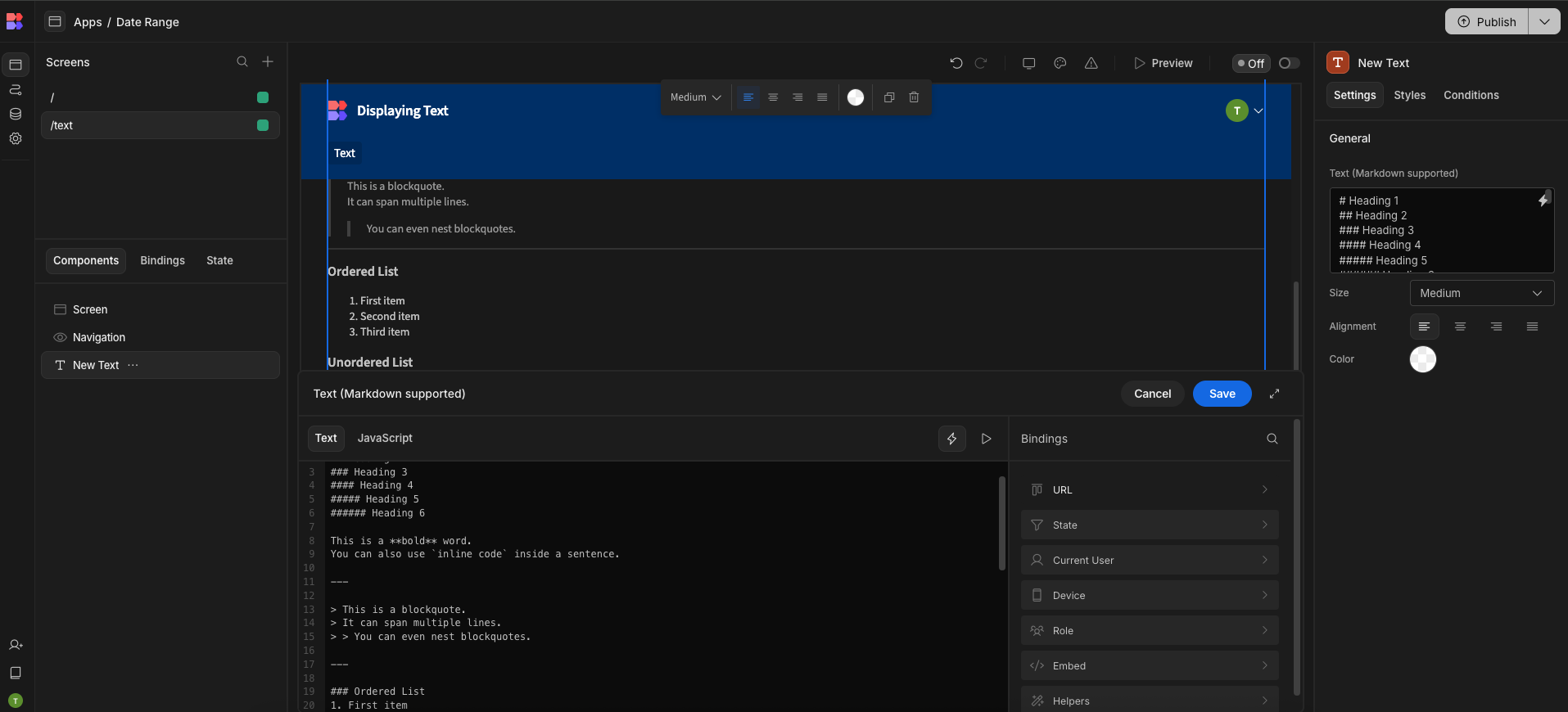Image resolution: width=1568 pixels, height=712 pixels.
Task: Expand the Role bindings category
Action: pyautogui.click(x=1150, y=630)
